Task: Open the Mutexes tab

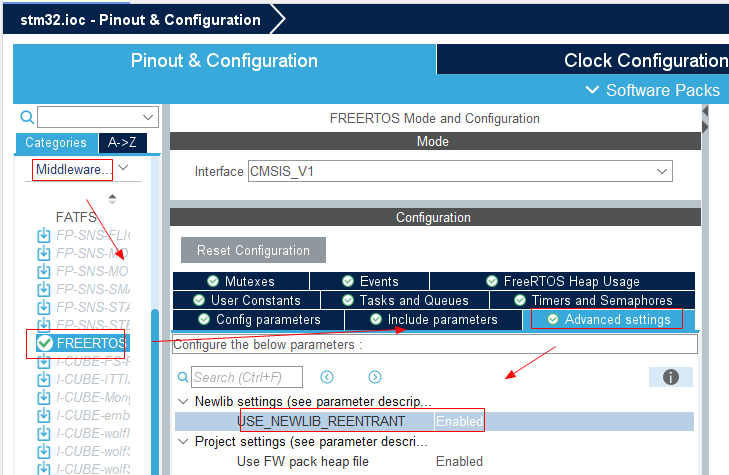Action: [241, 282]
